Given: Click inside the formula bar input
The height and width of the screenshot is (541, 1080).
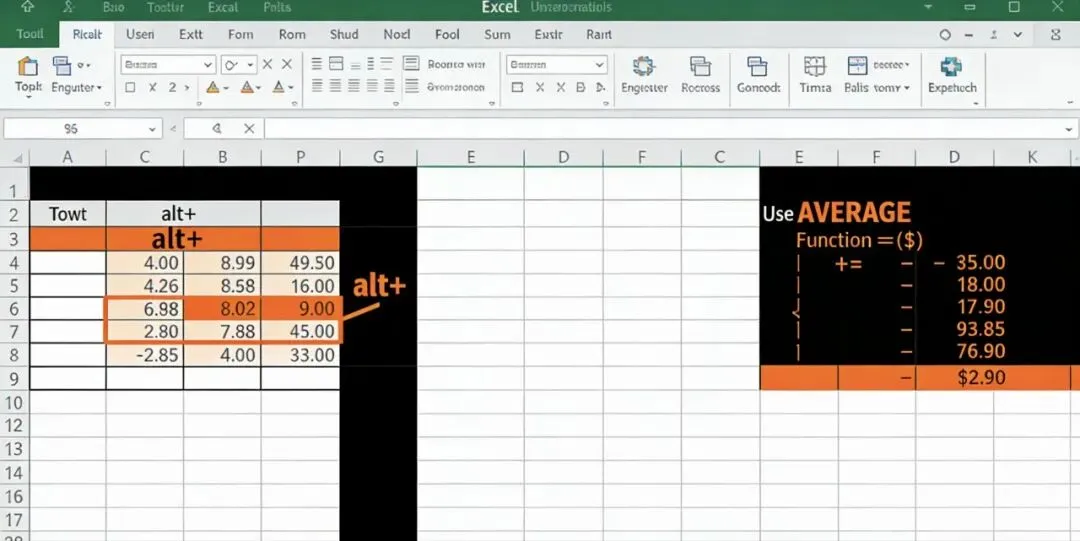Looking at the screenshot, I should click(663, 129).
